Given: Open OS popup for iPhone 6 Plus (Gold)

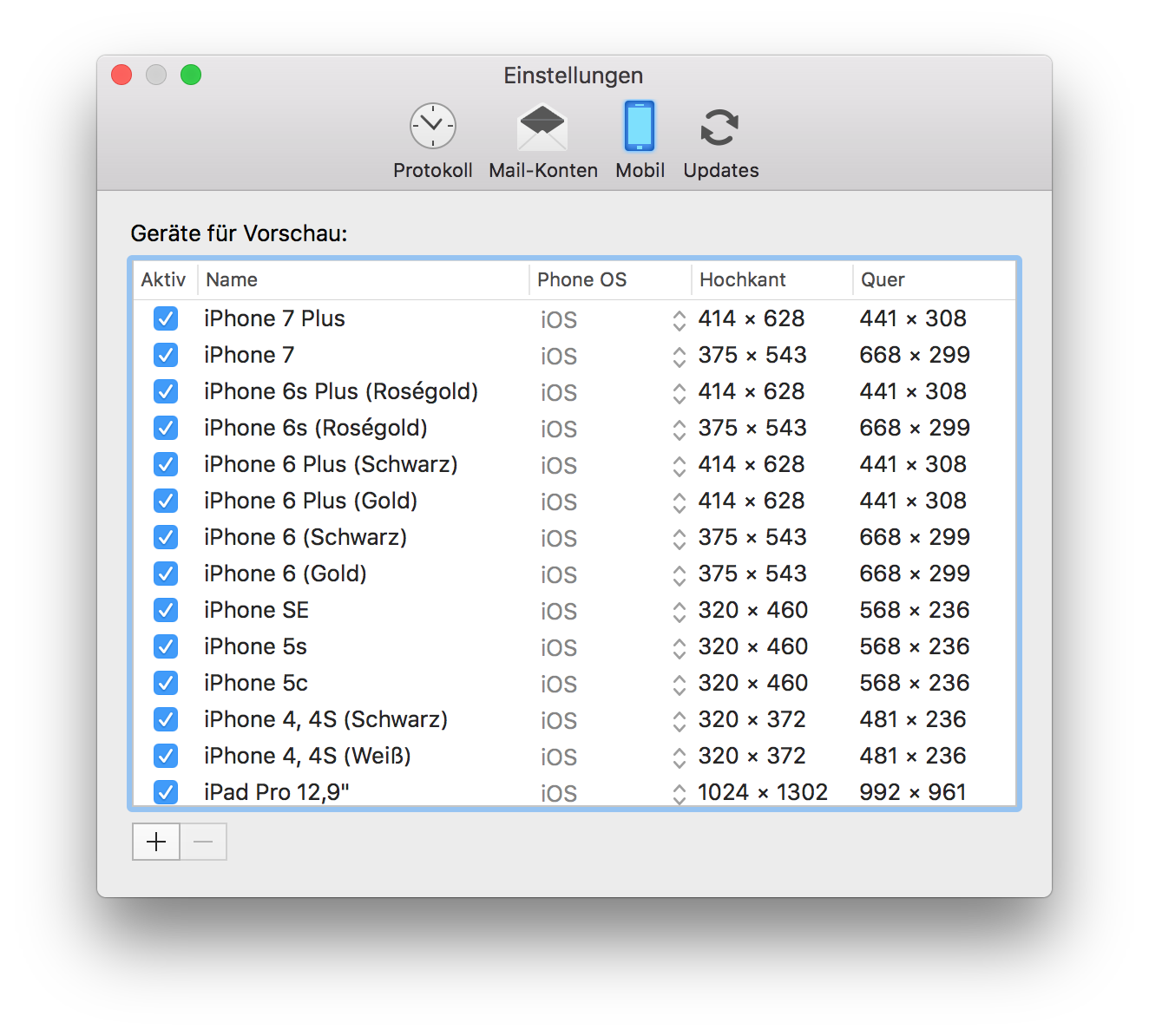Looking at the screenshot, I should click(612, 502).
